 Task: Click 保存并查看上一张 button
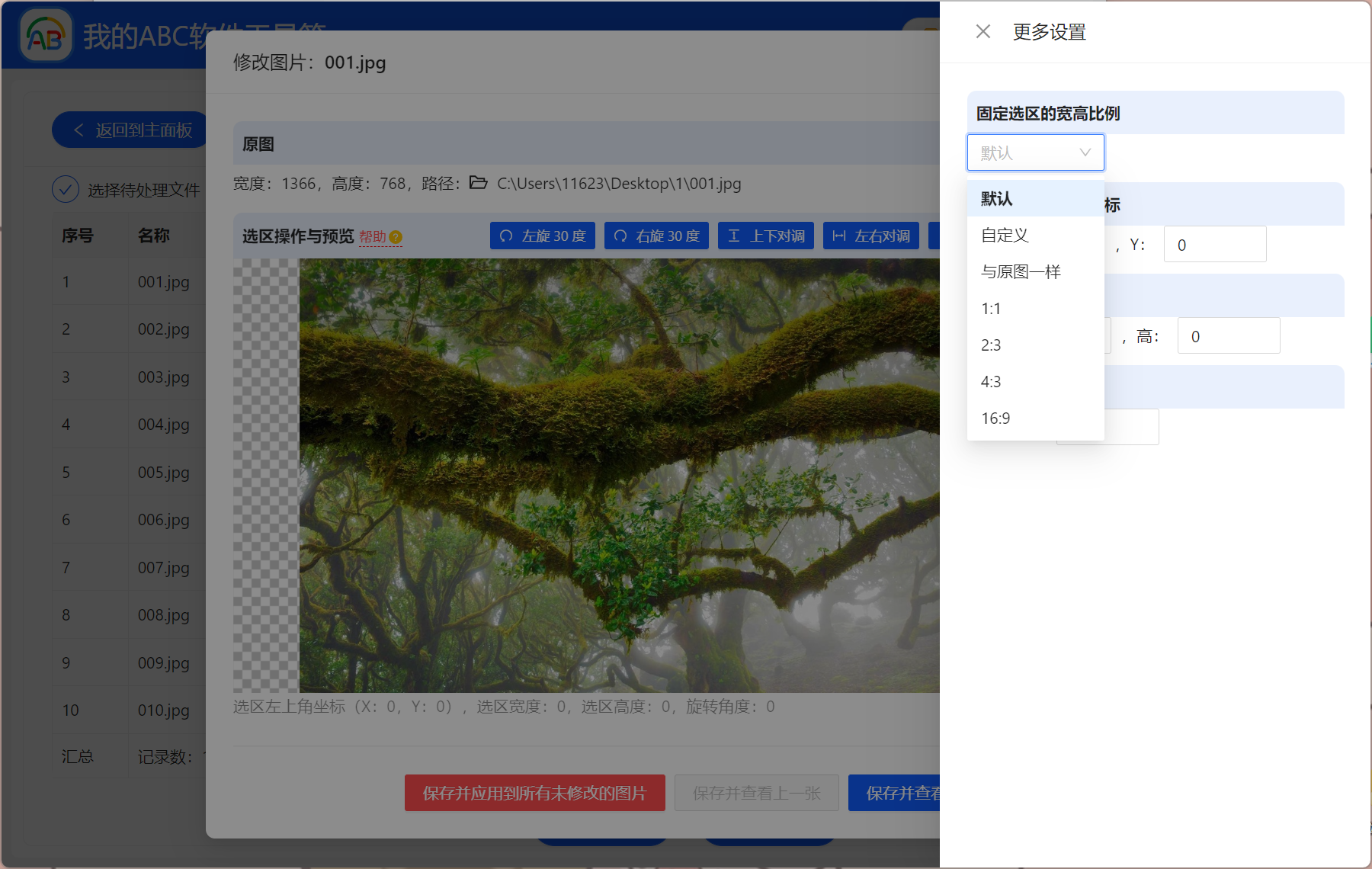pos(756,793)
